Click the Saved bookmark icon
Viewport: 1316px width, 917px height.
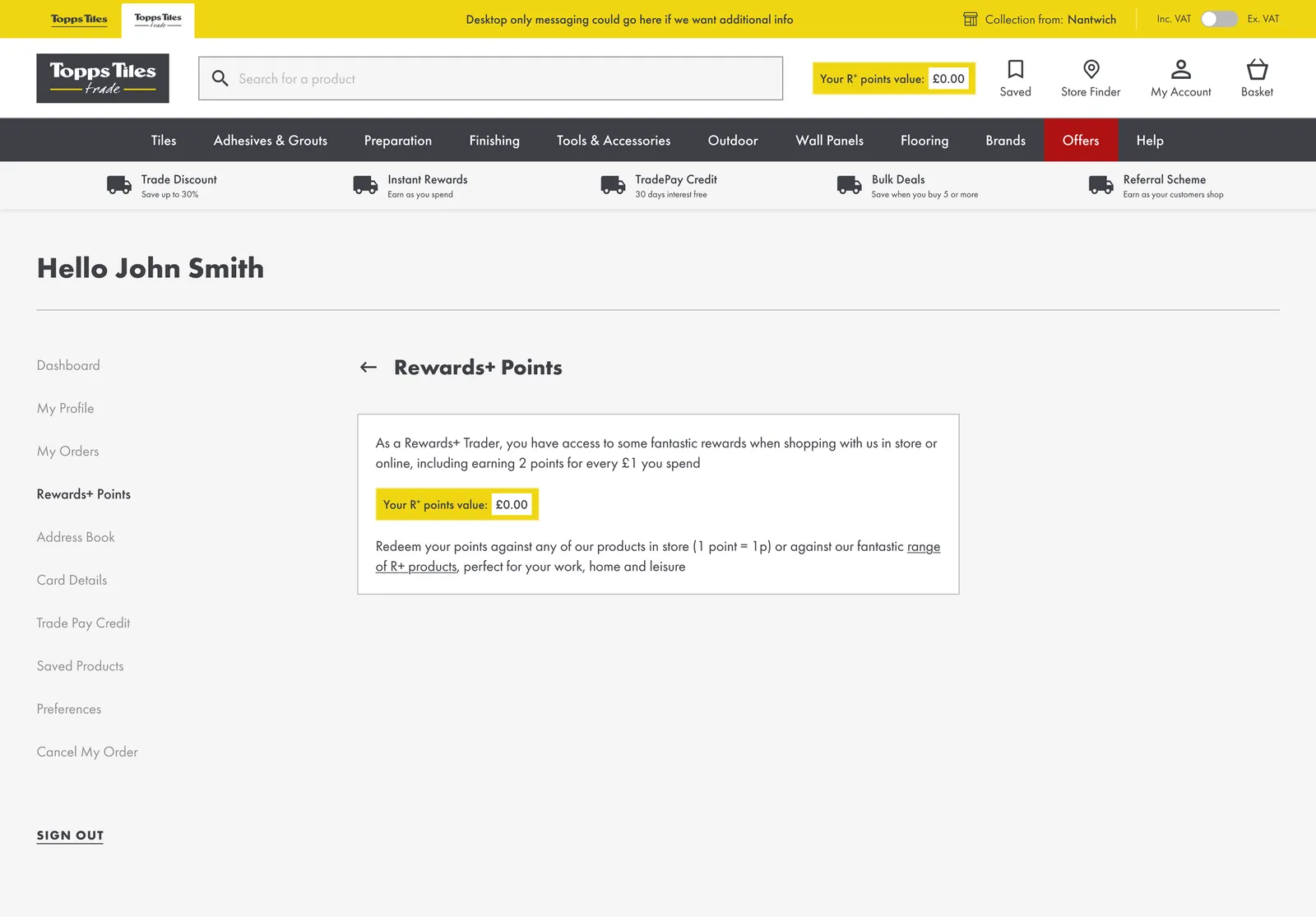(x=1015, y=69)
